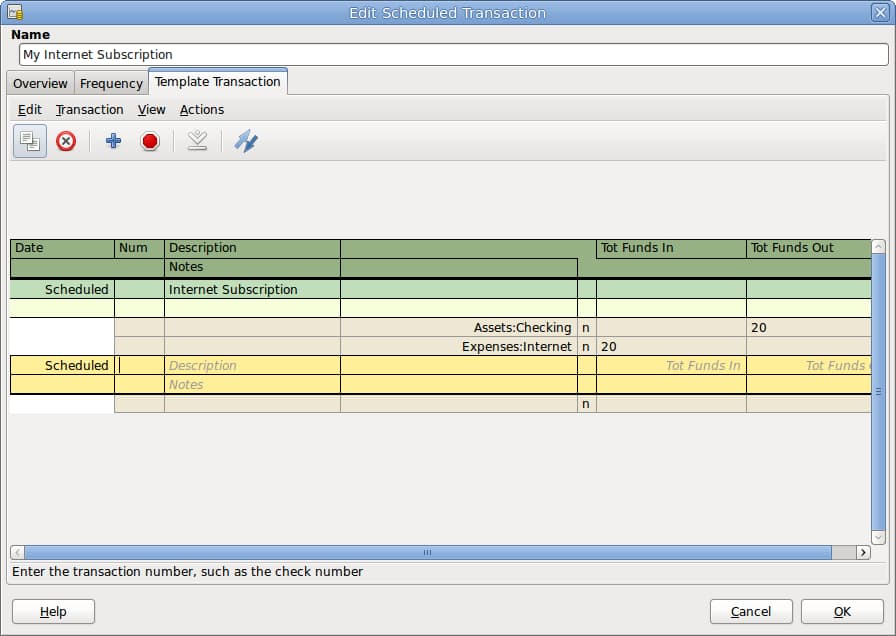Click the red X Delete transaction icon
Image resolution: width=896 pixels, height=636 pixels.
66,141
